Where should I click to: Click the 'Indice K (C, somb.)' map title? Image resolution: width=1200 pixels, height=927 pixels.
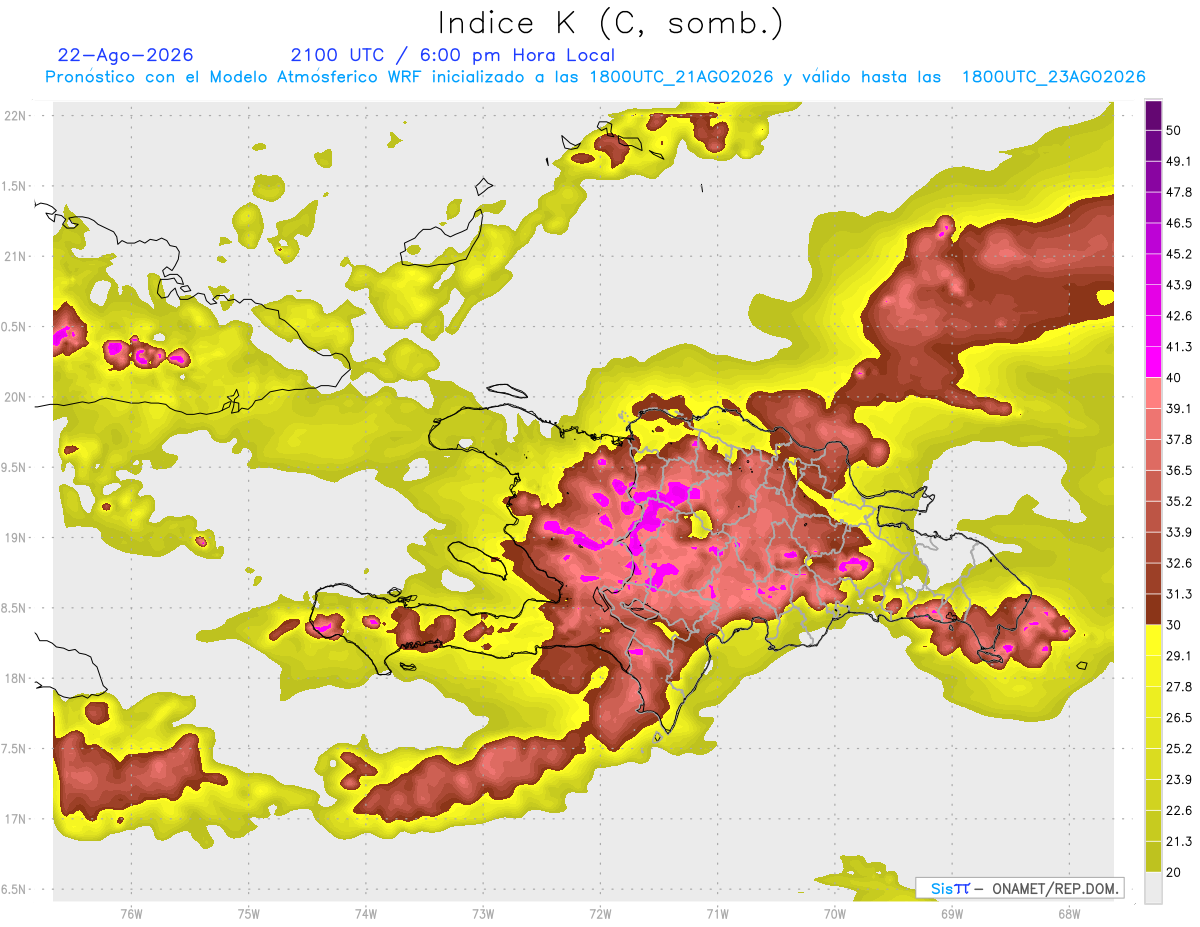pos(610,23)
